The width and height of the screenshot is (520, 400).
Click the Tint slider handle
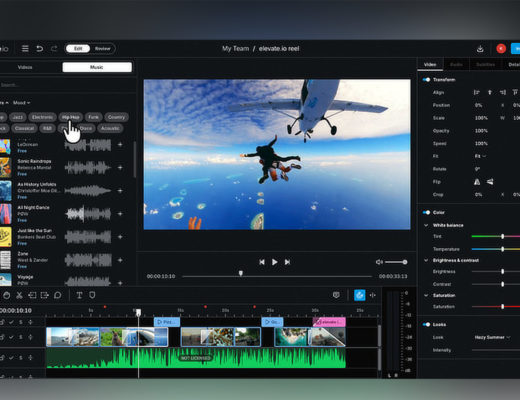(x=503, y=236)
